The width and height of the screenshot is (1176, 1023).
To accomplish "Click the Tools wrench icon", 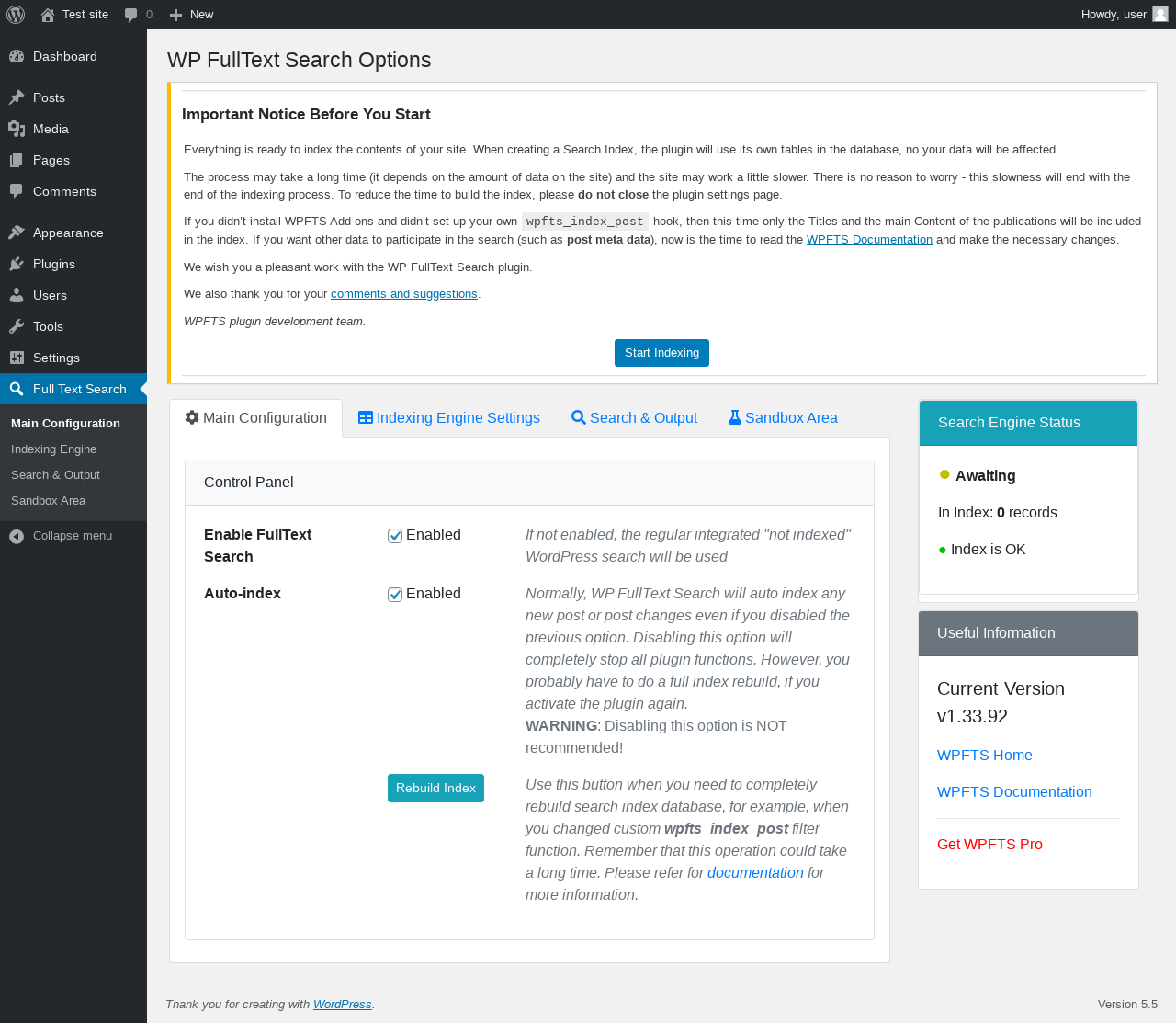I will pyautogui.click(x=17, y=326).
